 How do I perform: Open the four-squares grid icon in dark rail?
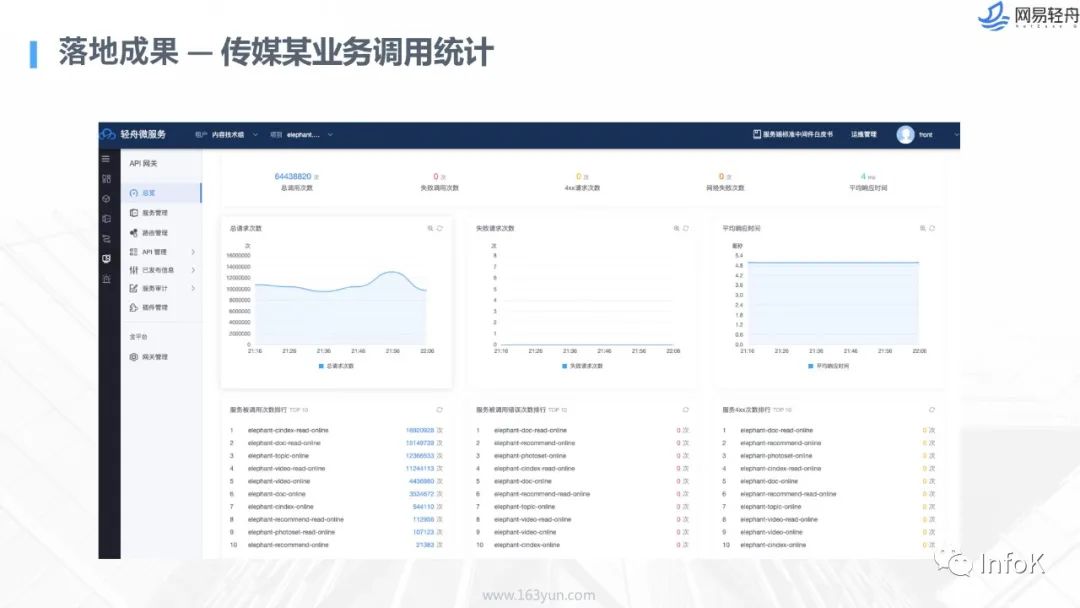(x=106, y=179)
